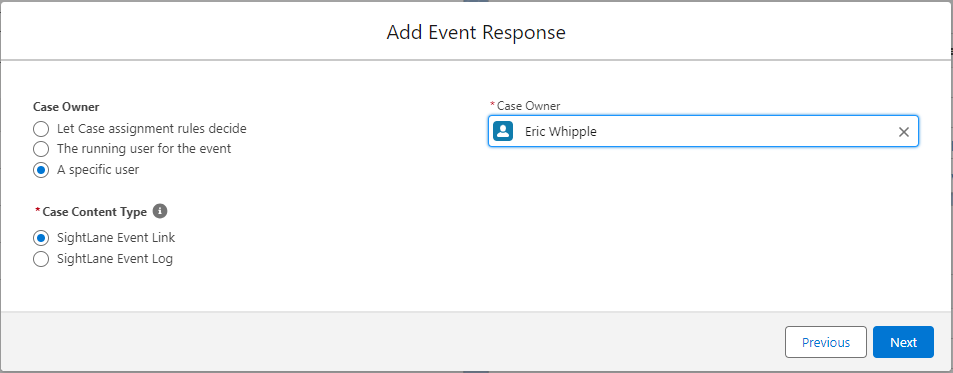
Task: Click the bold Case Owner group label
Action: 66,107
